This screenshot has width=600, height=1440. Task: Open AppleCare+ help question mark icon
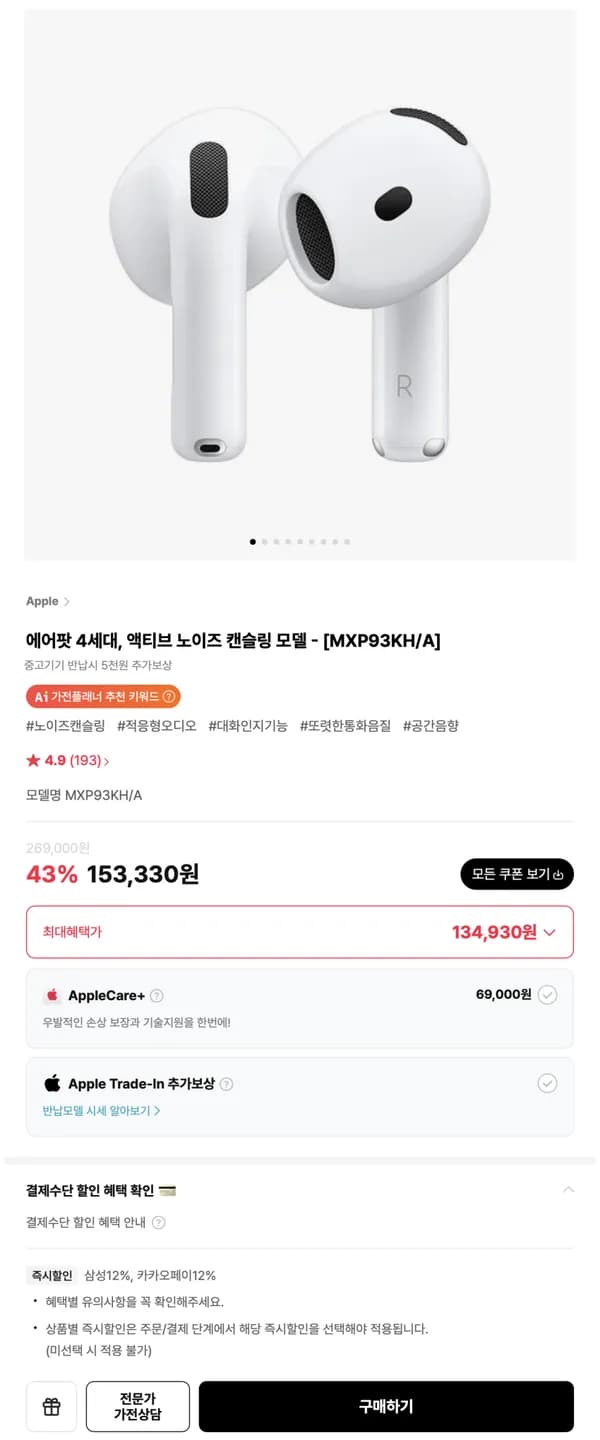[156, 996]
